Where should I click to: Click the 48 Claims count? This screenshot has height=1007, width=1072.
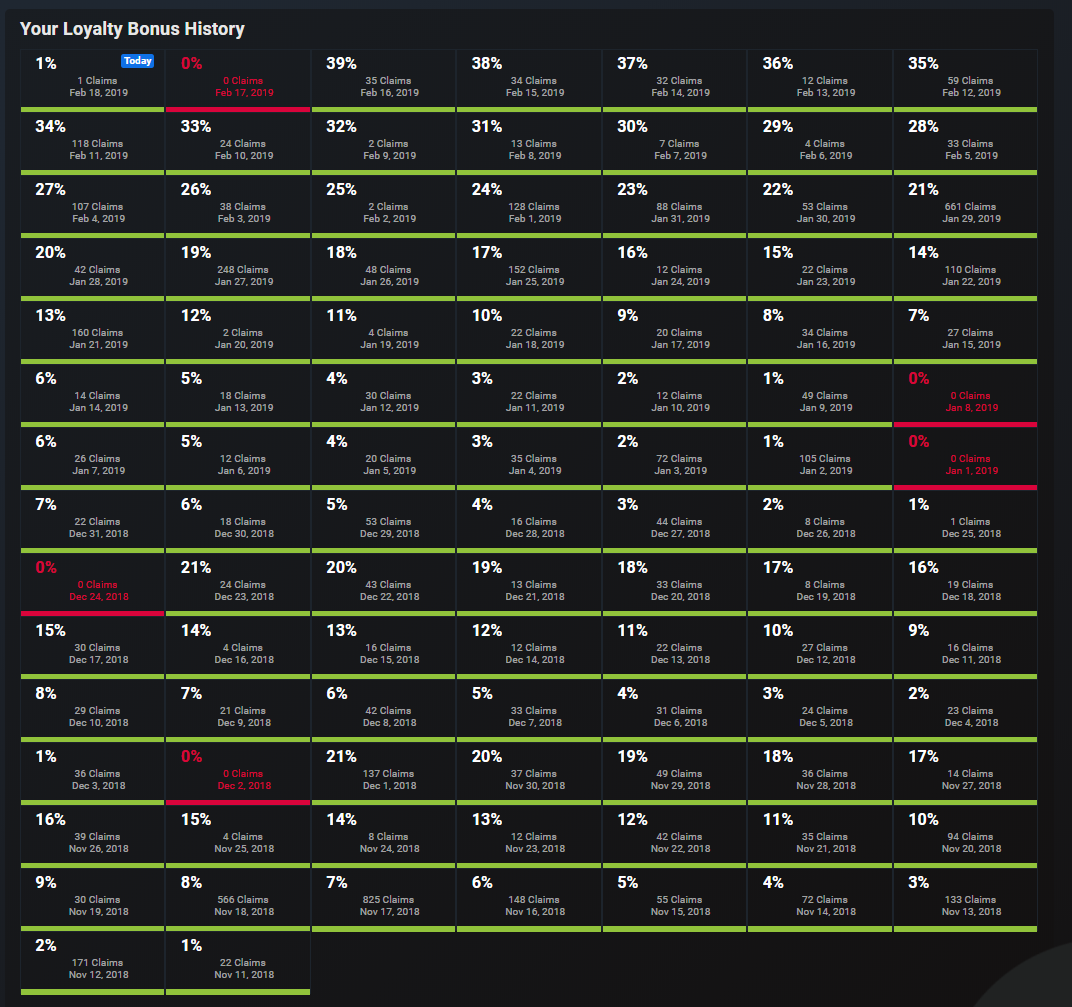pyautogui.click(x=388, y=269)
